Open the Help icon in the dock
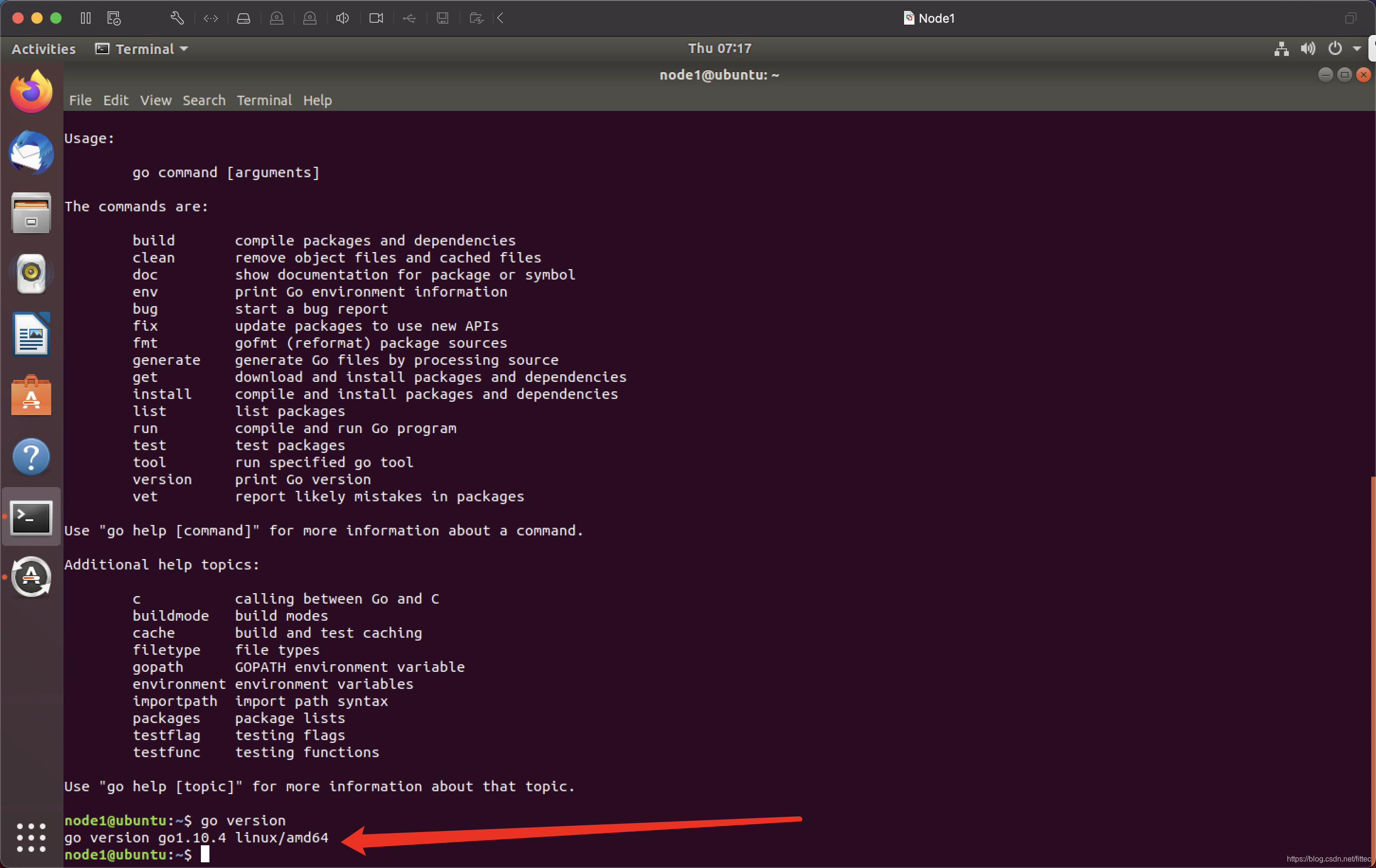 [x=31, y=457]
